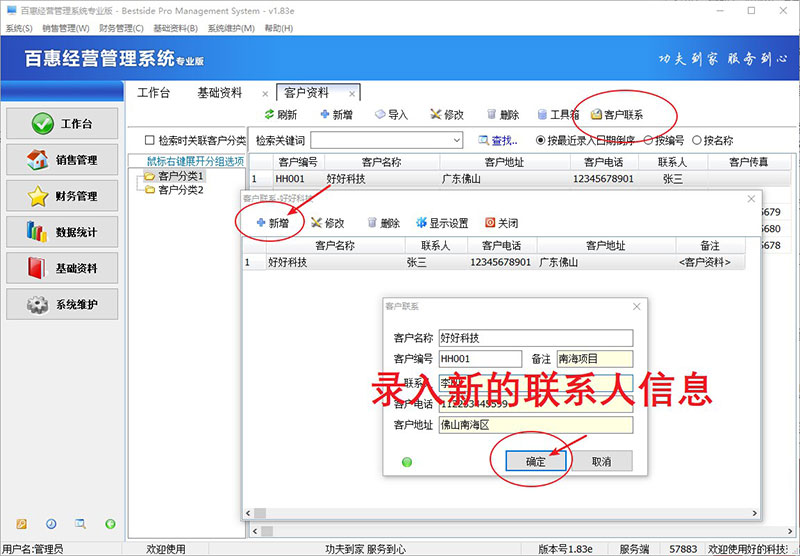Switch to 工作台 tab
Screen dimensions: 800x556
pyautogui.click(x=154, y=93)
